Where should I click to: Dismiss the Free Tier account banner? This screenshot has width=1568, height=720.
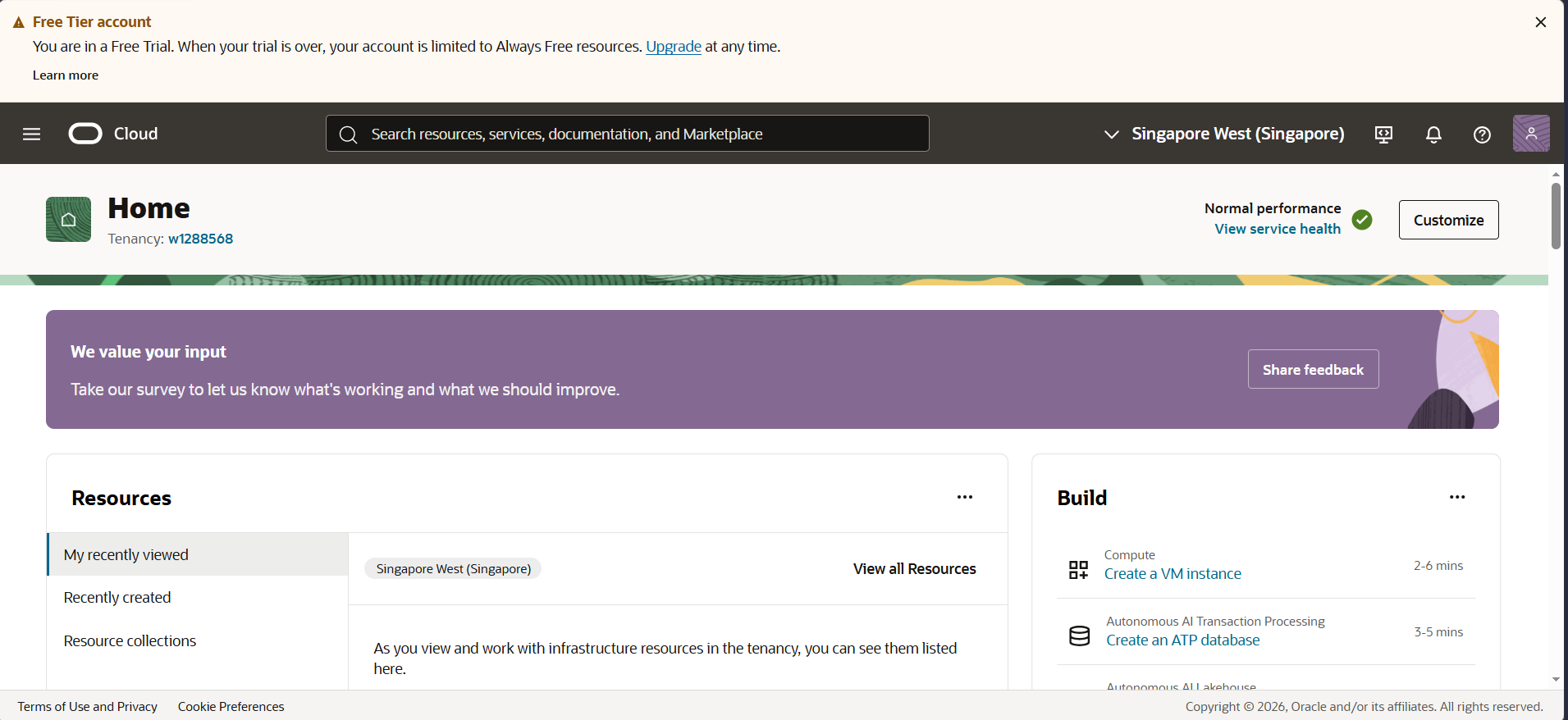click(x=1540, y=22)
